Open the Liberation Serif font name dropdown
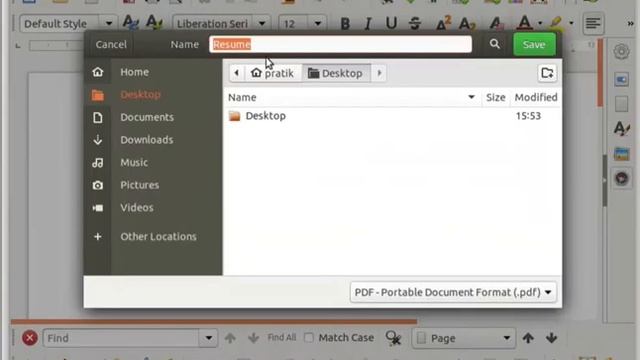 (x=262, y=24)
